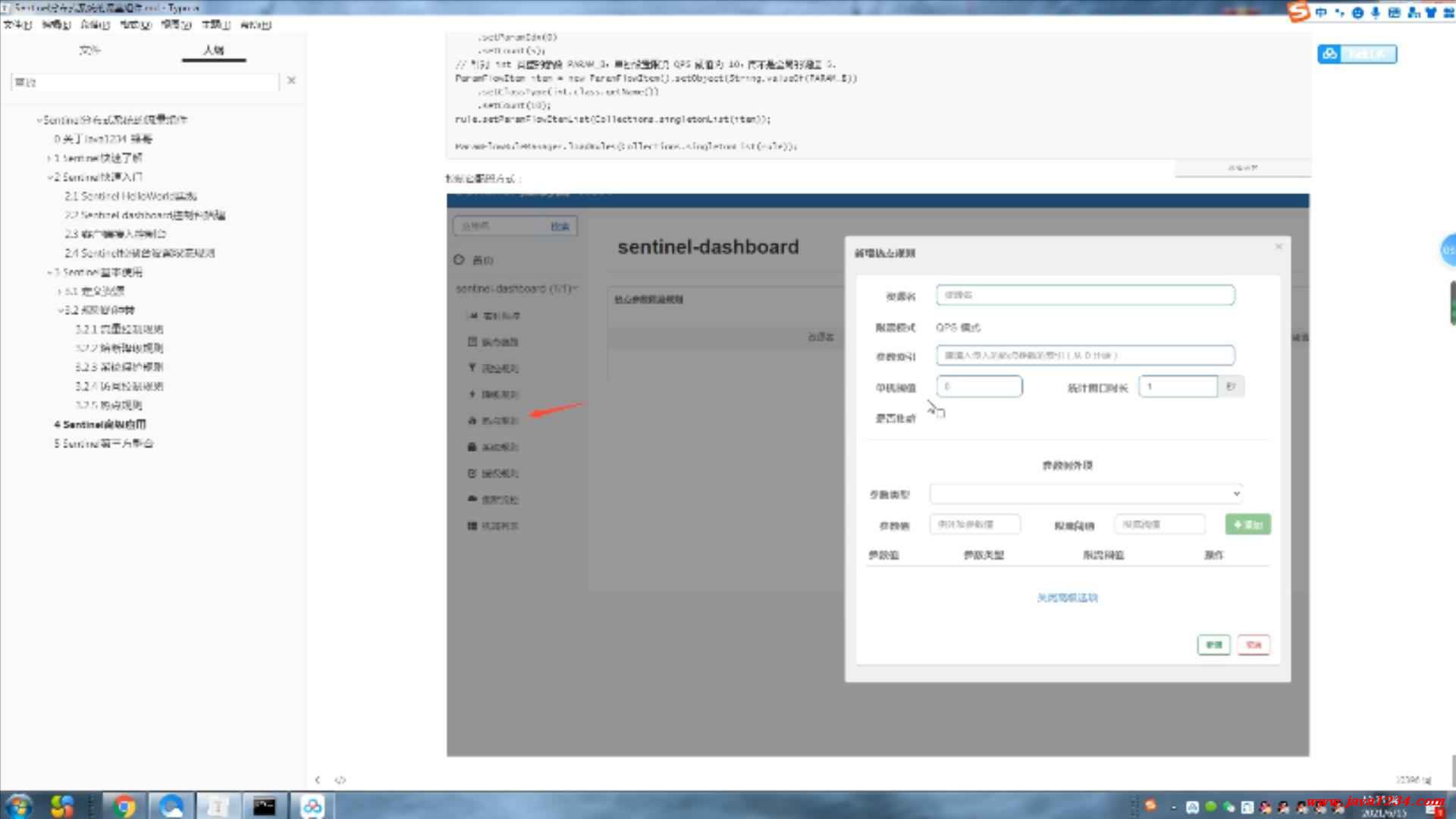The width and height of the screenshot is (1456, 819).
Task: Open the 格式 (Format) menu
Action: pos(136,25)
